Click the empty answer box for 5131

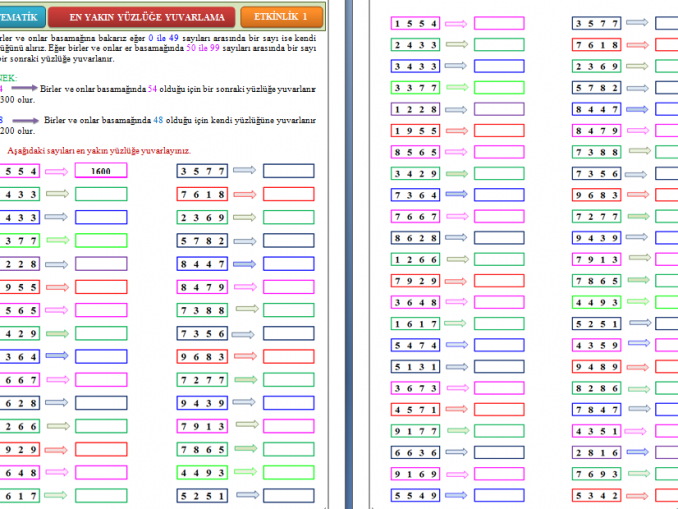(499, 366)
